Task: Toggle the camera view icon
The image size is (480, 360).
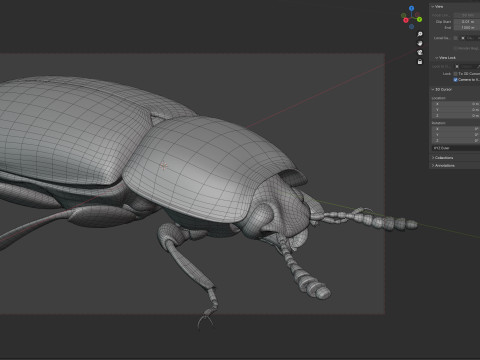Action: 420,52
